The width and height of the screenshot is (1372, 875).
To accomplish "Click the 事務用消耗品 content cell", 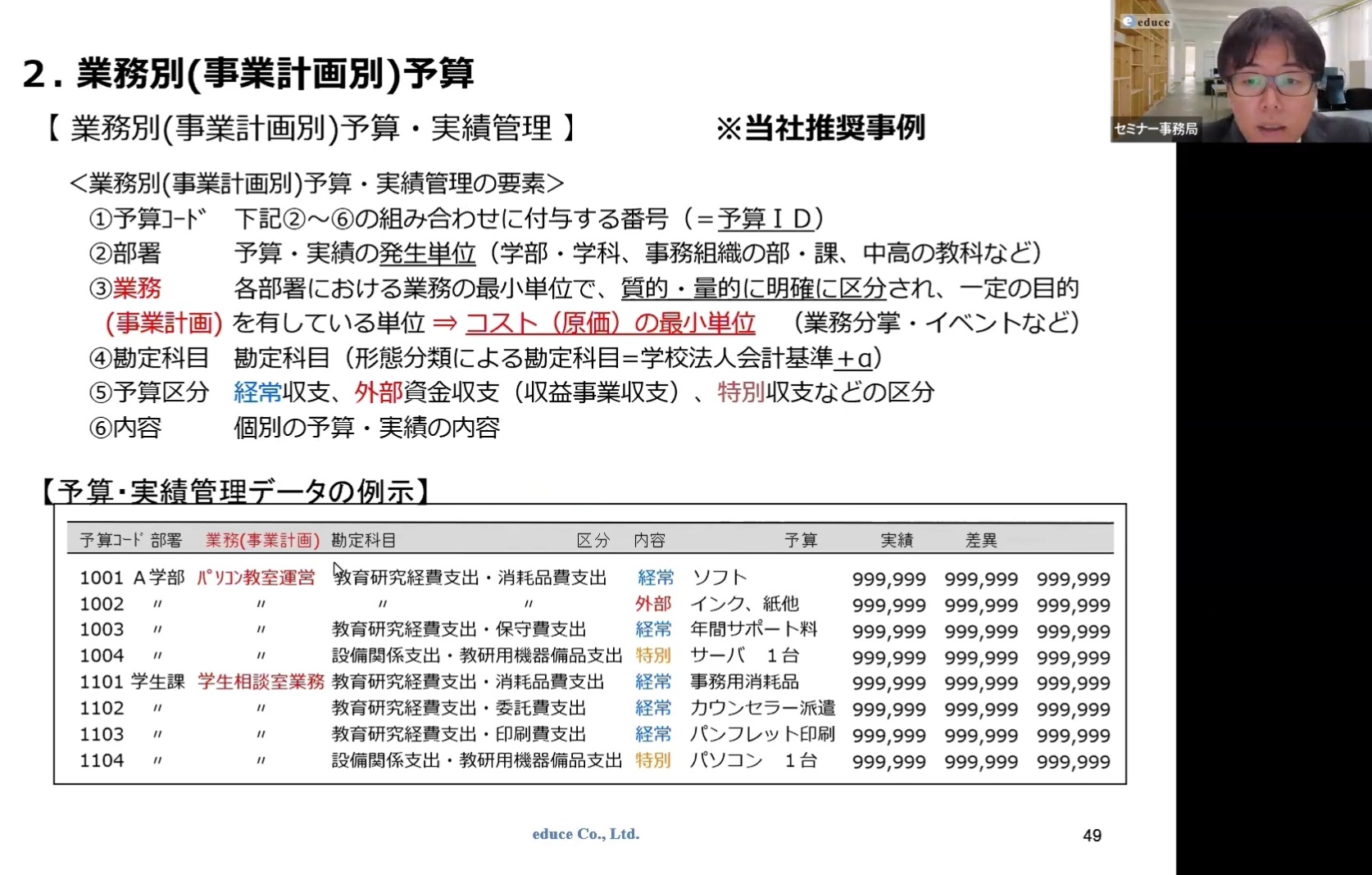I will click(744, 682).
